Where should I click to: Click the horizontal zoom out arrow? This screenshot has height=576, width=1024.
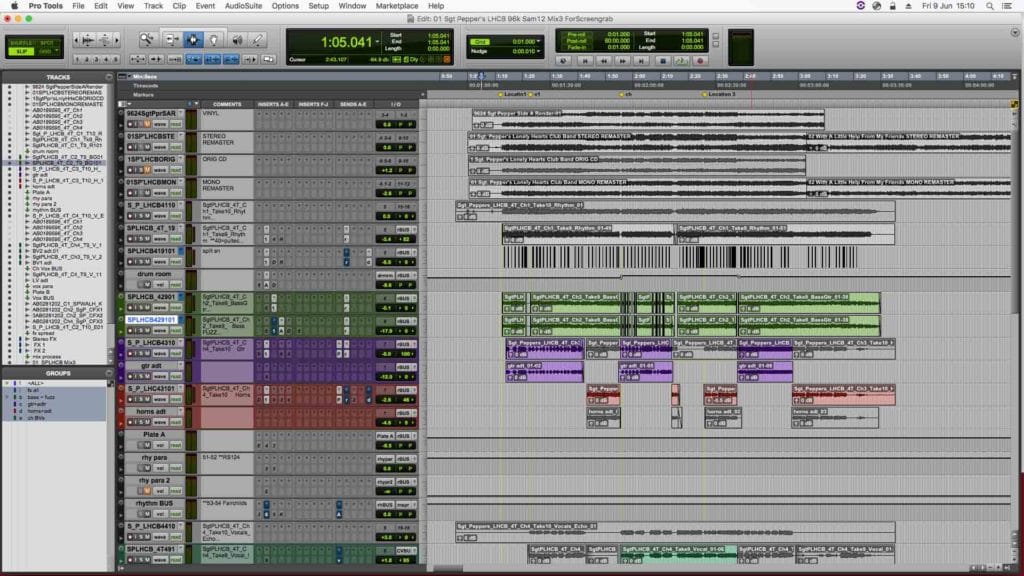tap(76, 40)
